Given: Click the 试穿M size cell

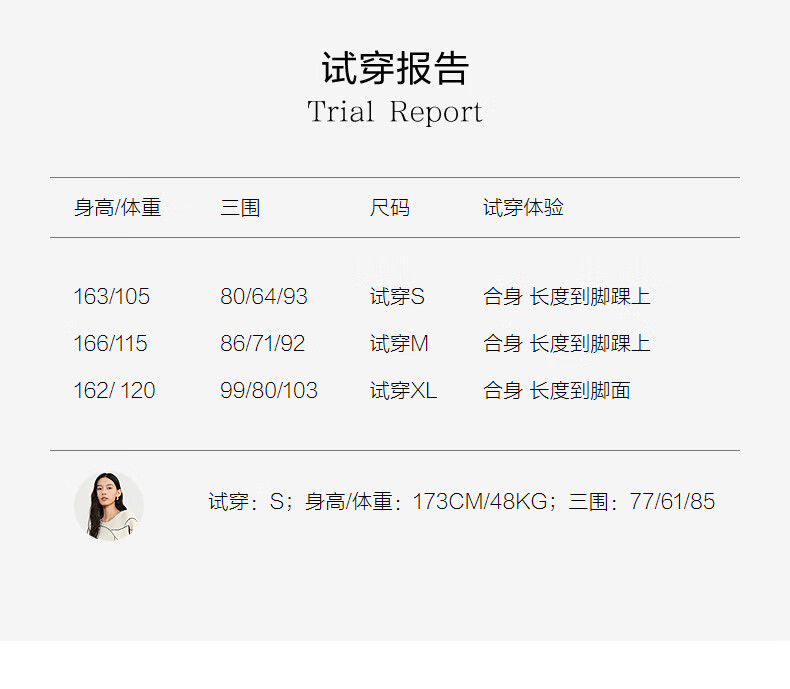Looking at the screenshot, I should coord(399,343).
